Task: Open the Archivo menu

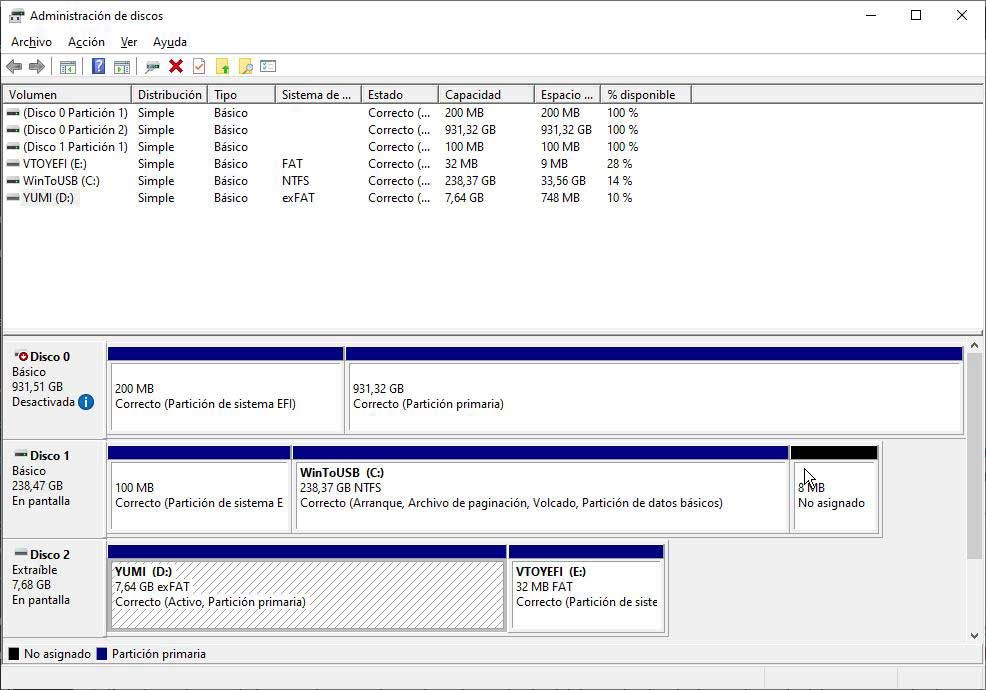Action: [31, 42]
